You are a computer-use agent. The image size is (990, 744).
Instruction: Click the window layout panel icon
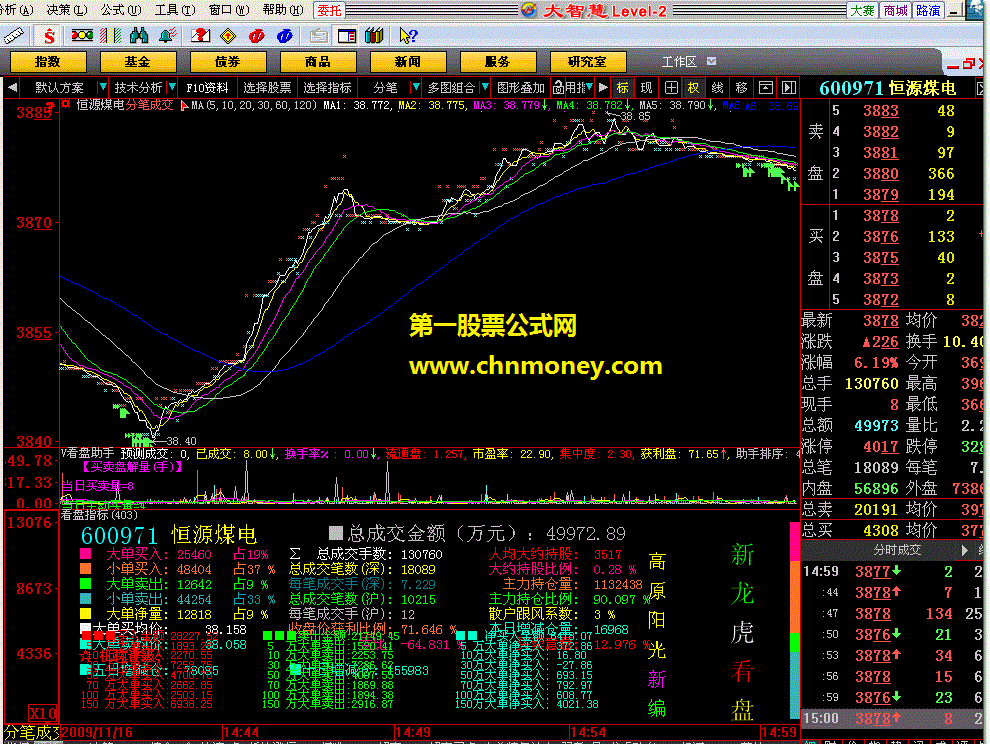click(347, 36)
